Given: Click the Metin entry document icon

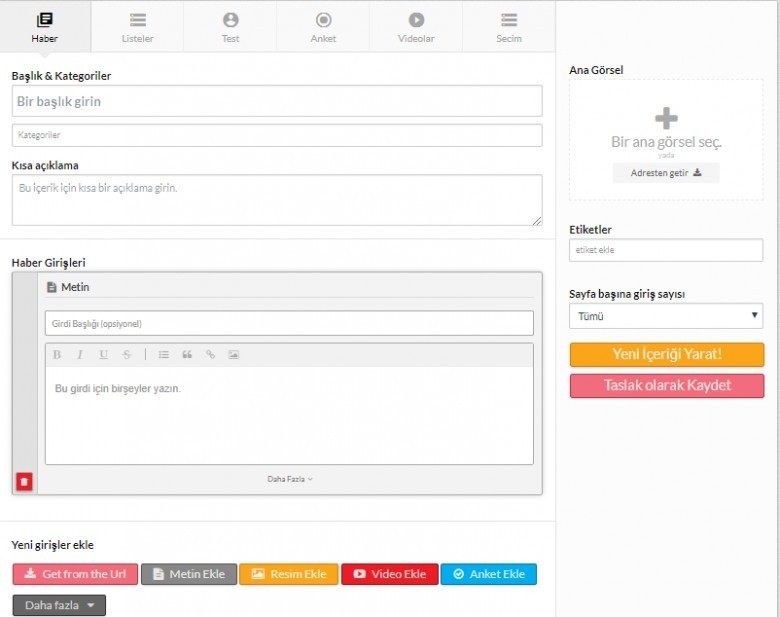Looking at the screenshot, I should (51, 287).
